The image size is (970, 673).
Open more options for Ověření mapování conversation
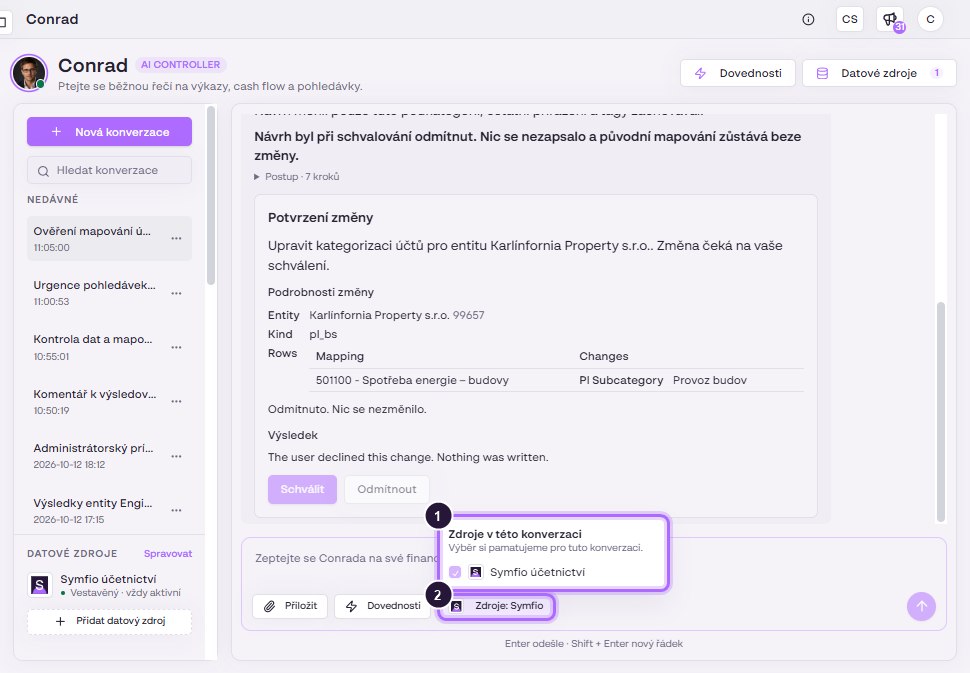point(176,238)
